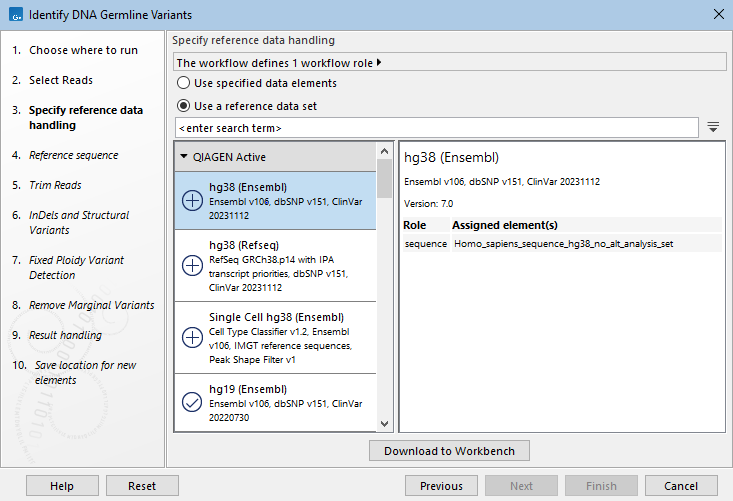Open filter options icon beside search field
Viewport: 733px width, 501px height.
[x=713, y=128]
